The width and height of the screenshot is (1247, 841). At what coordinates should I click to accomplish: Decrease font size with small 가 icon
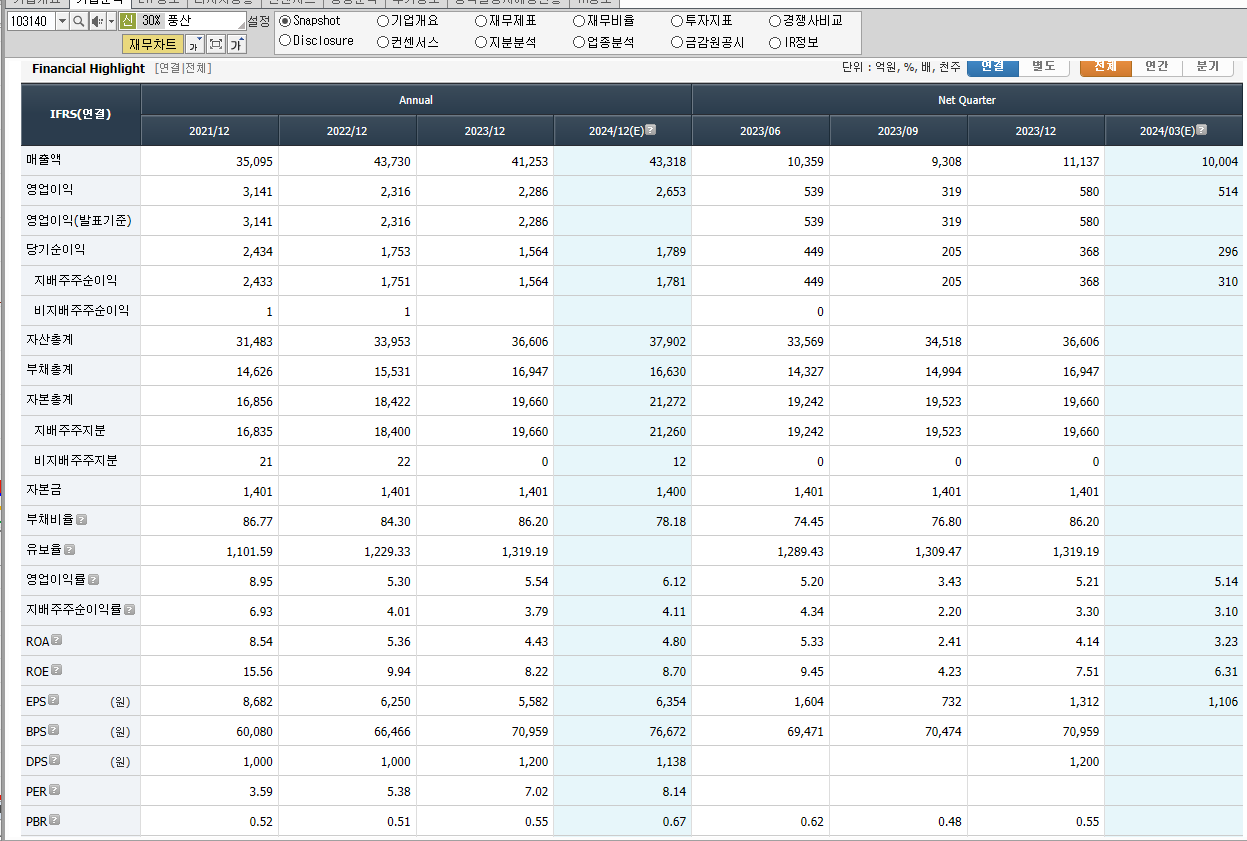[x=195, y=44]
